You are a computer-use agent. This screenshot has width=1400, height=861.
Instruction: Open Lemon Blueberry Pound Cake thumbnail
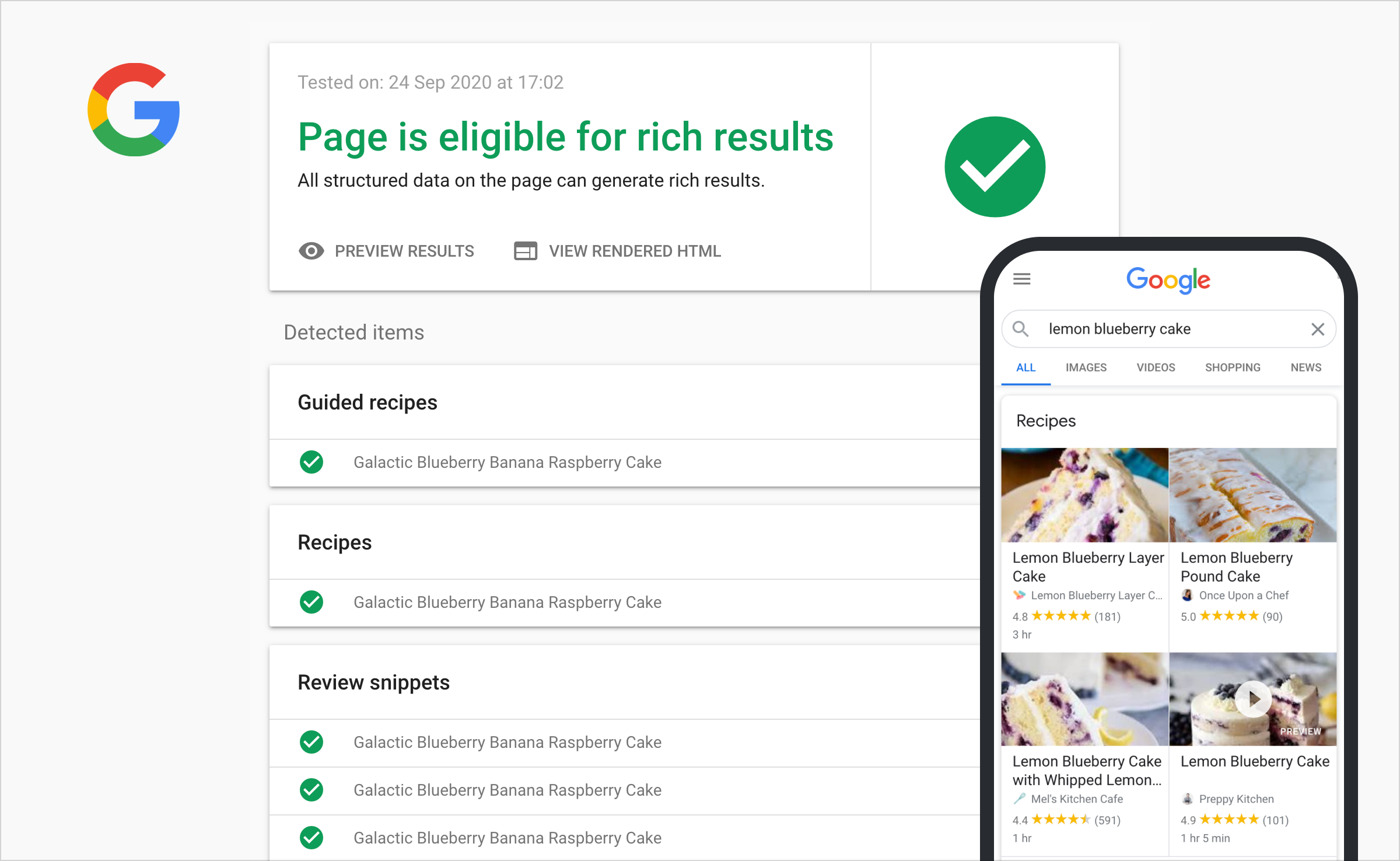(x=1253, y=495)
